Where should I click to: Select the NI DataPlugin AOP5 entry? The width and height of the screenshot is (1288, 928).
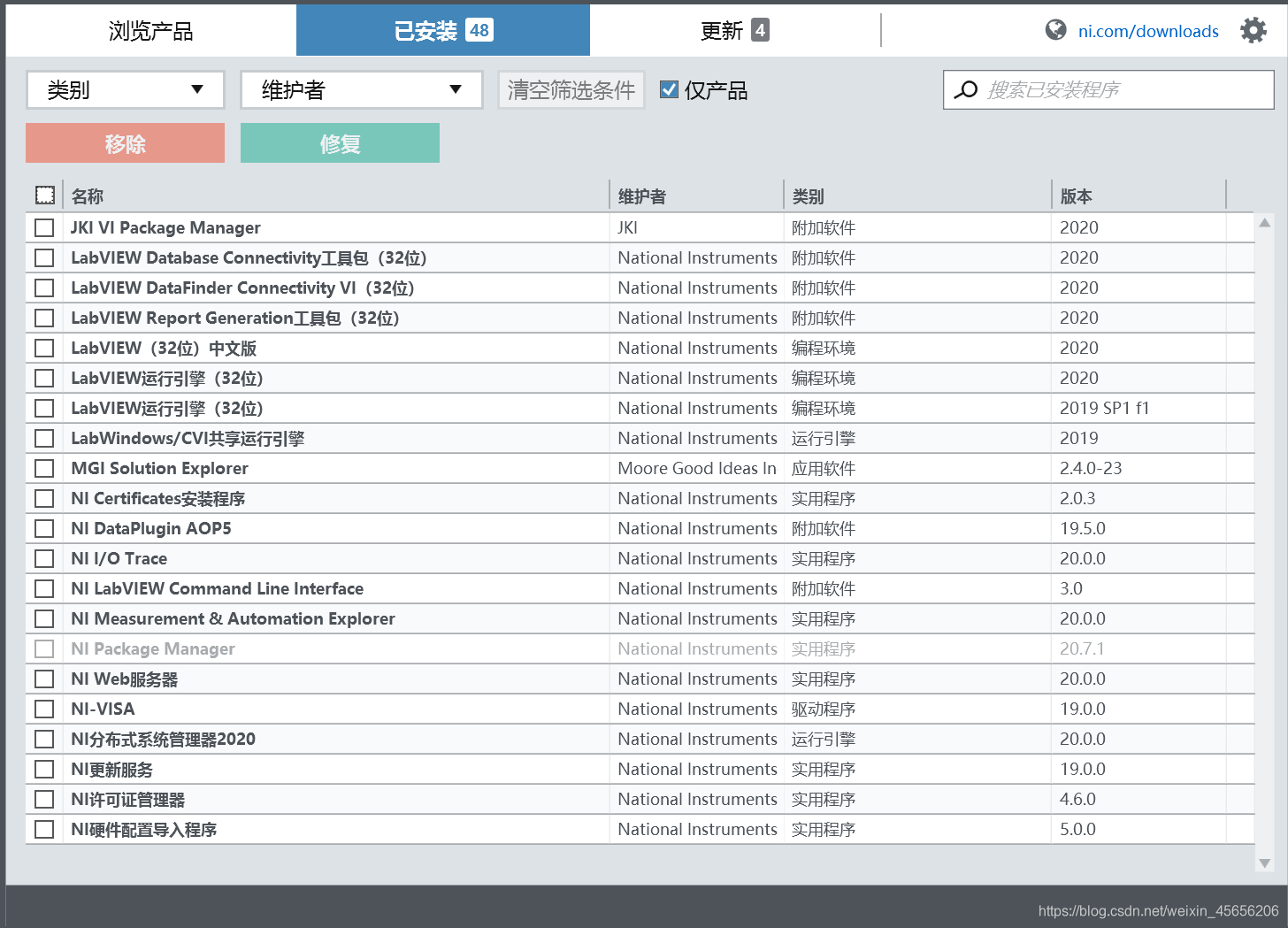pyautogui.click(x=151, y=528)
